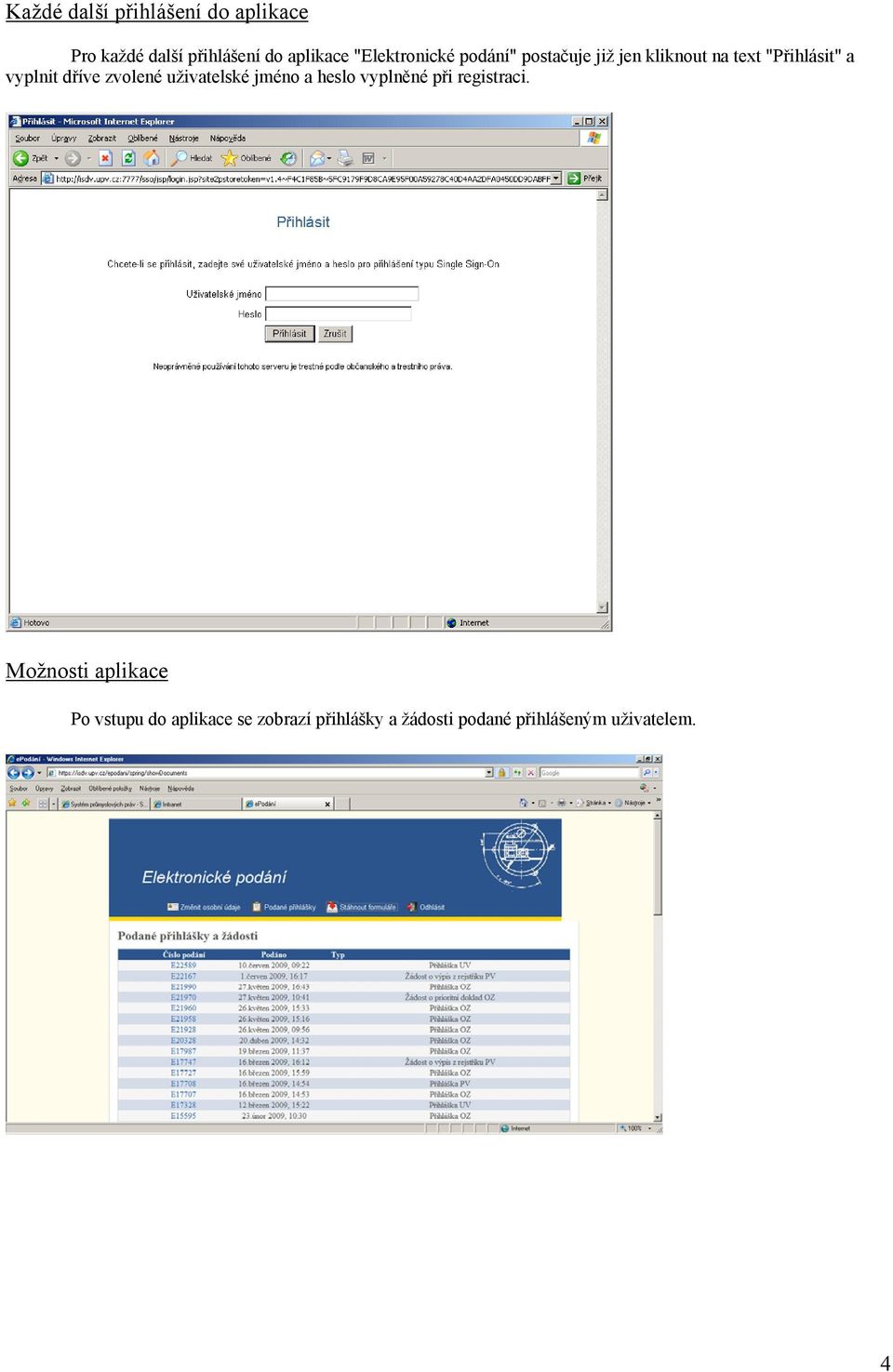
Task: Click the Heslo password field
Action: (339, 314)
